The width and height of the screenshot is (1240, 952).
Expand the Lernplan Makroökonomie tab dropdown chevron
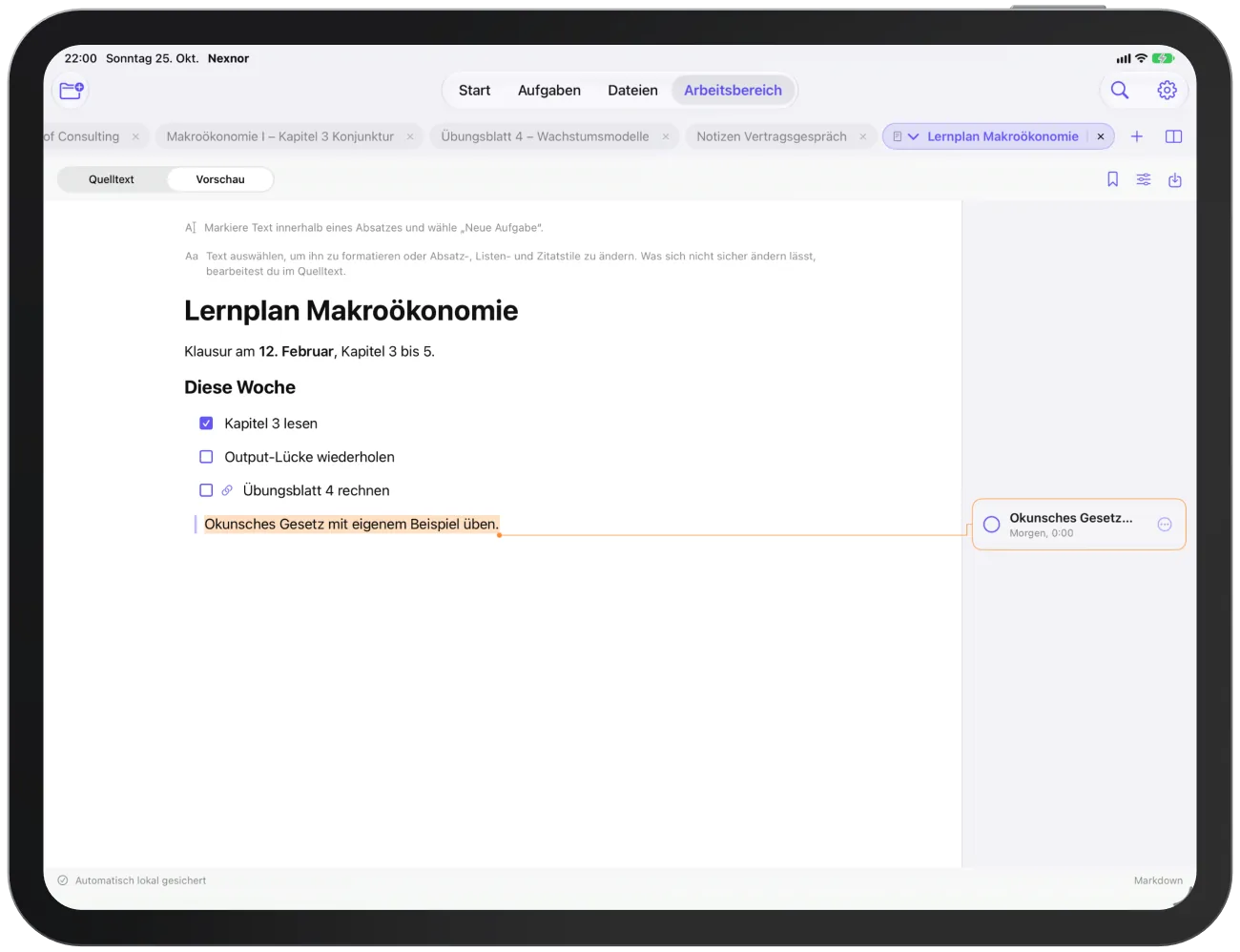[x=914, y=136]
